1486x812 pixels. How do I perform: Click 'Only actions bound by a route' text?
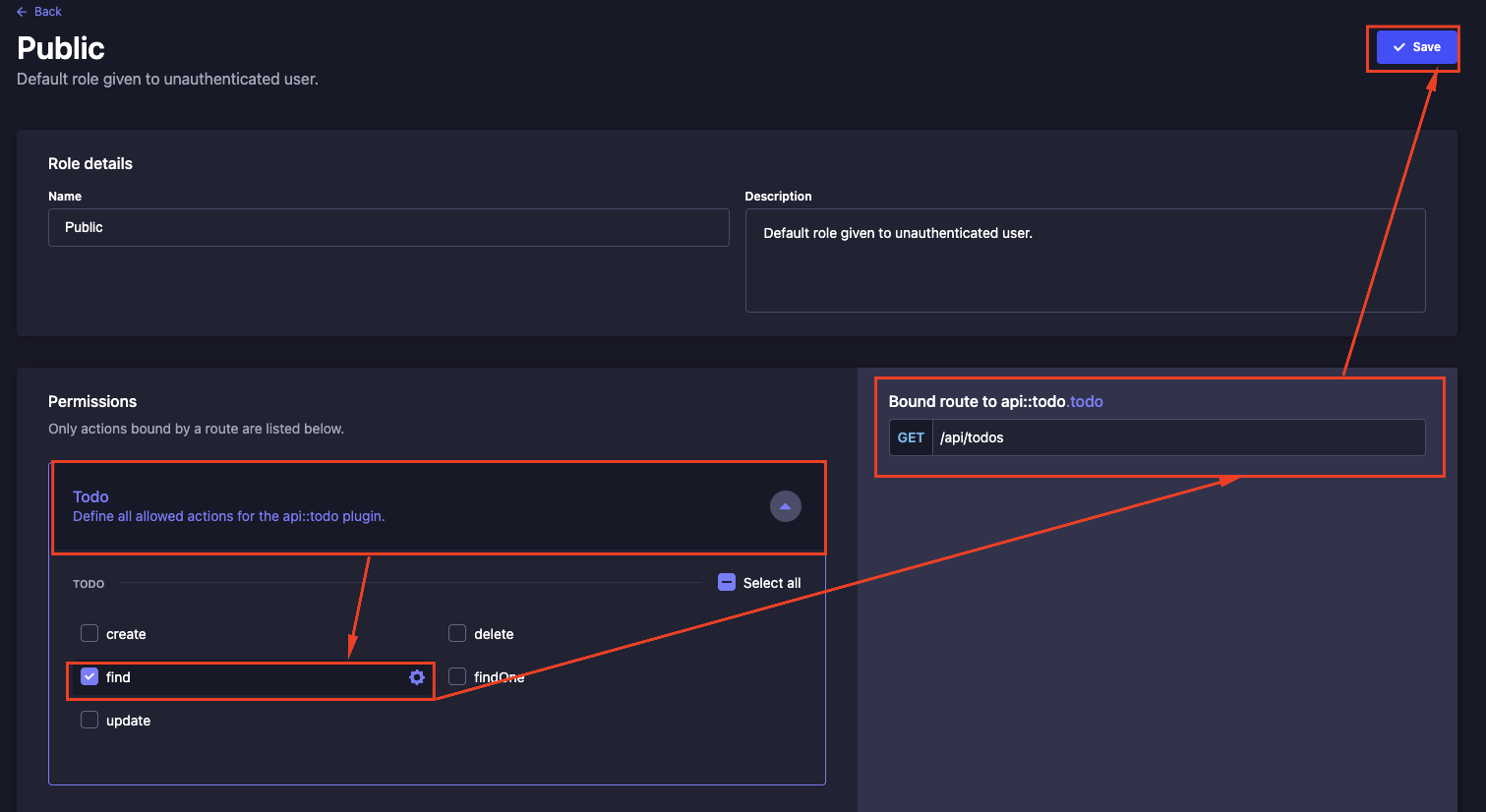tap(196, 429)
